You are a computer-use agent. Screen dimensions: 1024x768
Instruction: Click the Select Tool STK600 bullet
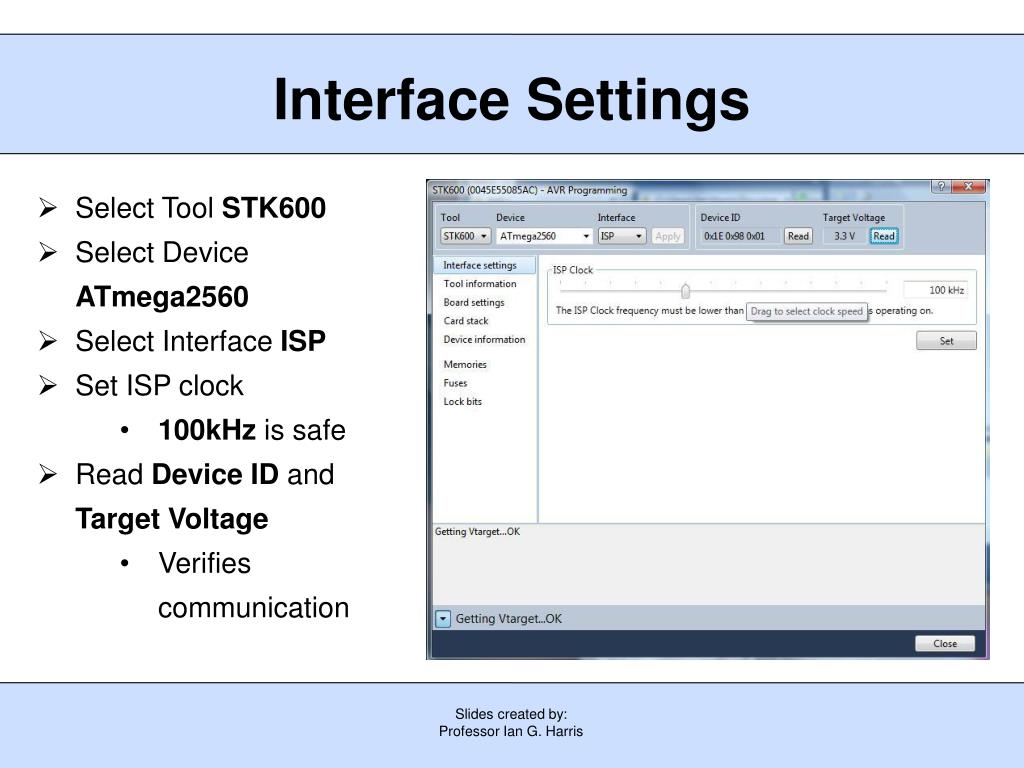(200, 208)
